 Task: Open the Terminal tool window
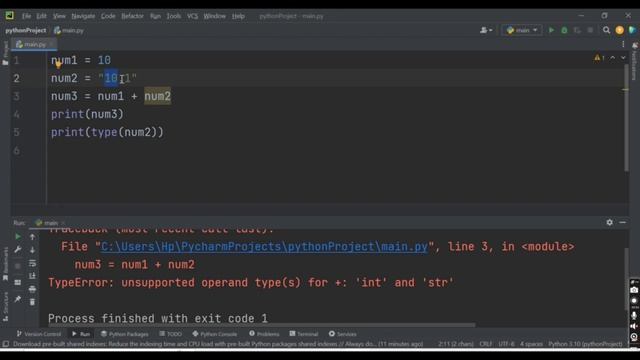pyautogui.click(x=304, y=334)
